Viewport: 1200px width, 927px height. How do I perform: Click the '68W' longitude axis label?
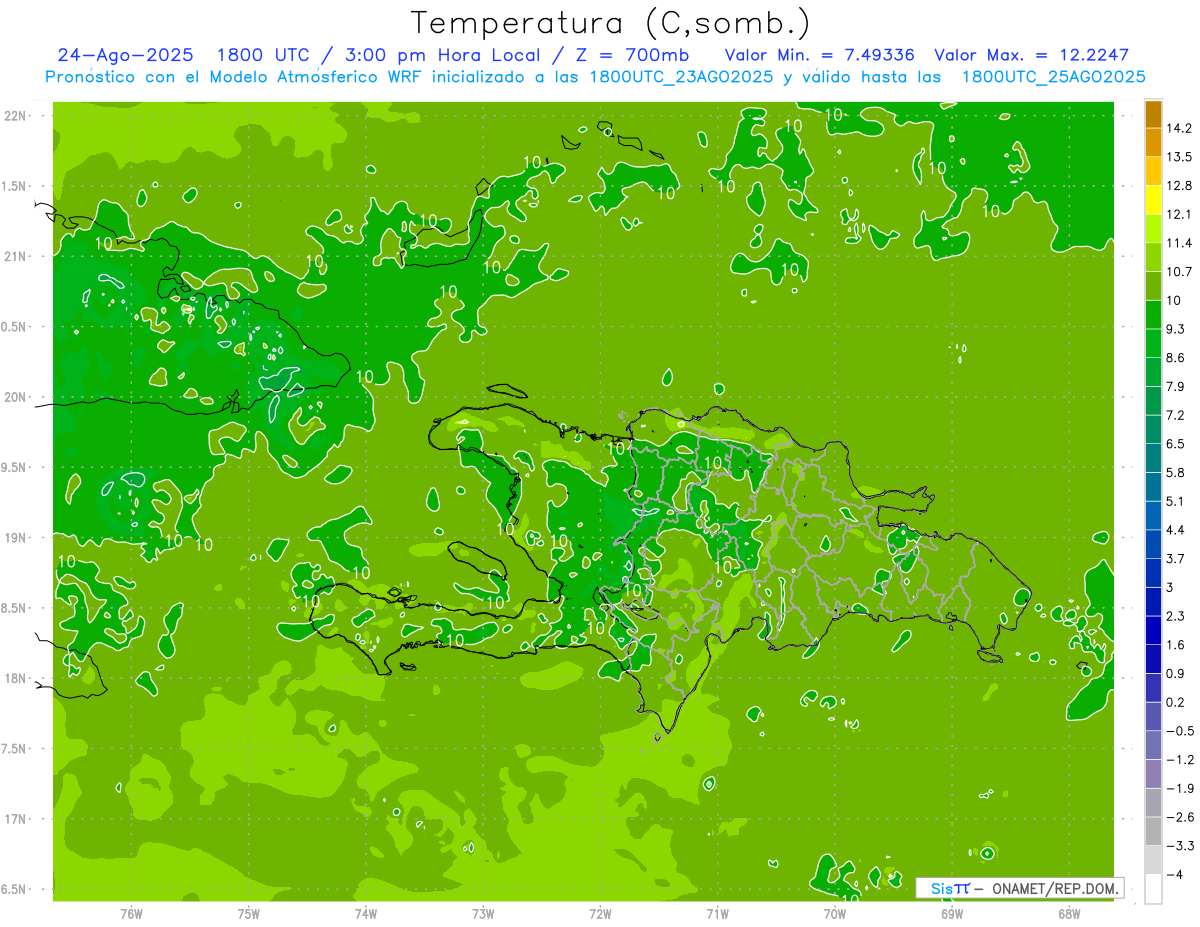point(1068,913)
